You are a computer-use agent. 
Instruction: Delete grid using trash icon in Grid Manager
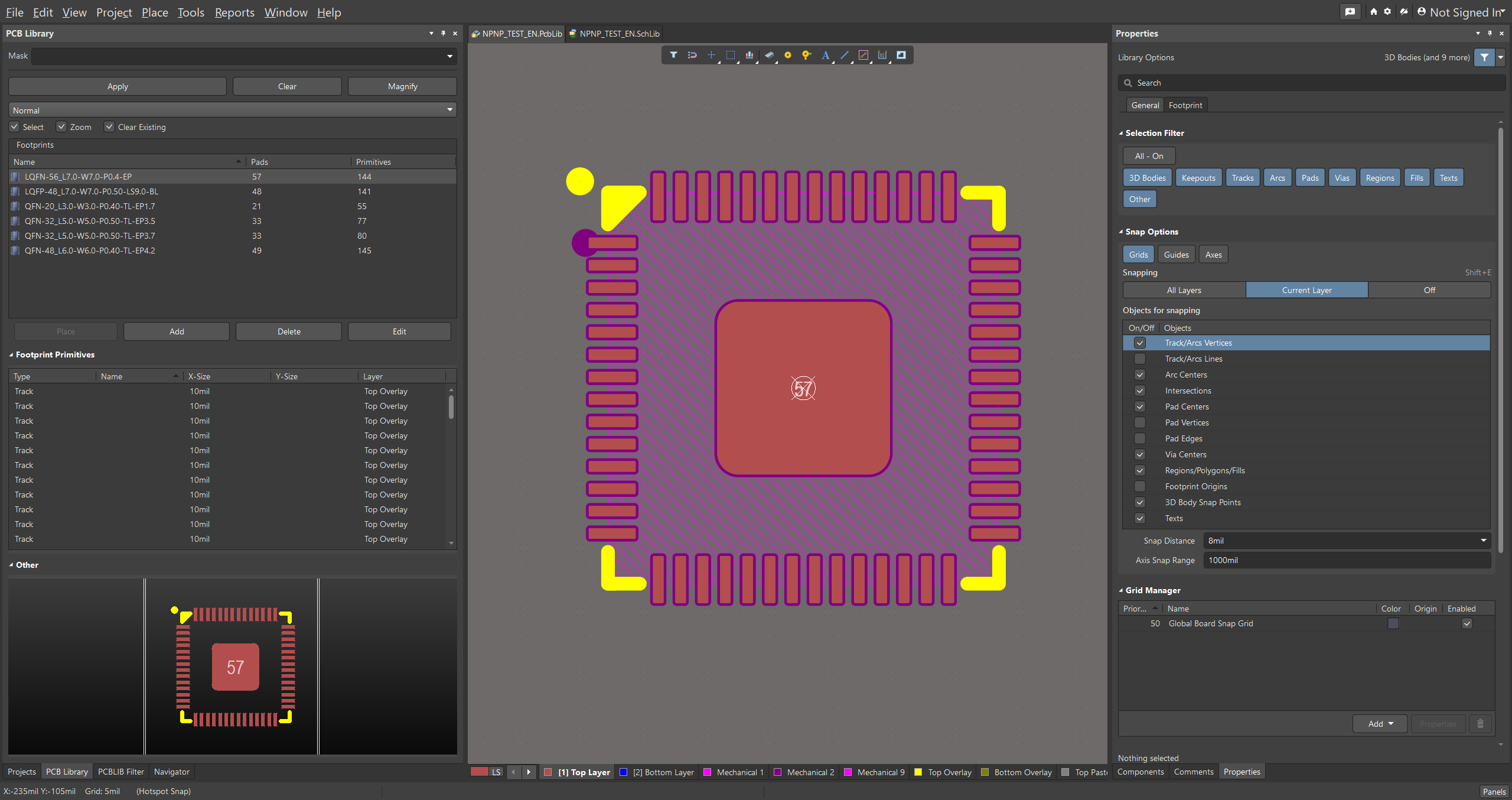(x=1480, y=724)
